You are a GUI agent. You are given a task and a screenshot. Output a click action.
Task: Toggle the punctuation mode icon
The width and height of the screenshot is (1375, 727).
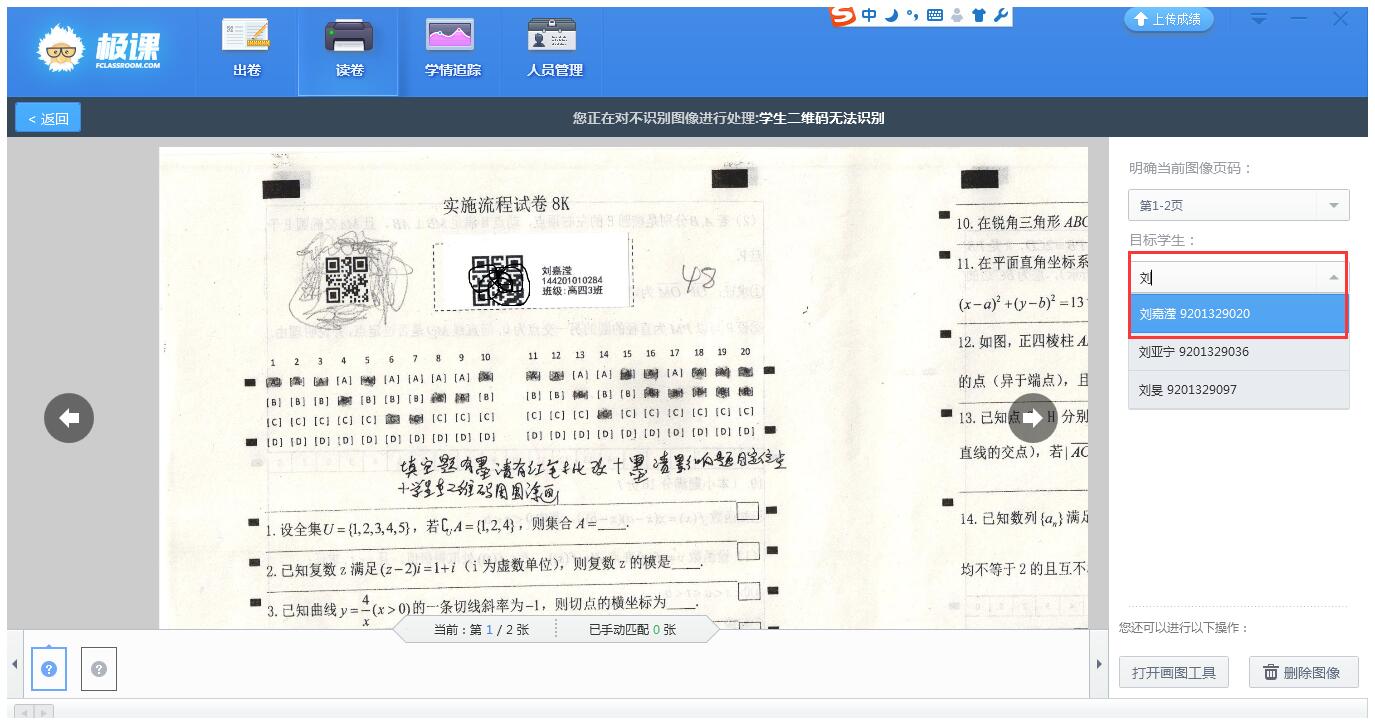click(912, 15)
